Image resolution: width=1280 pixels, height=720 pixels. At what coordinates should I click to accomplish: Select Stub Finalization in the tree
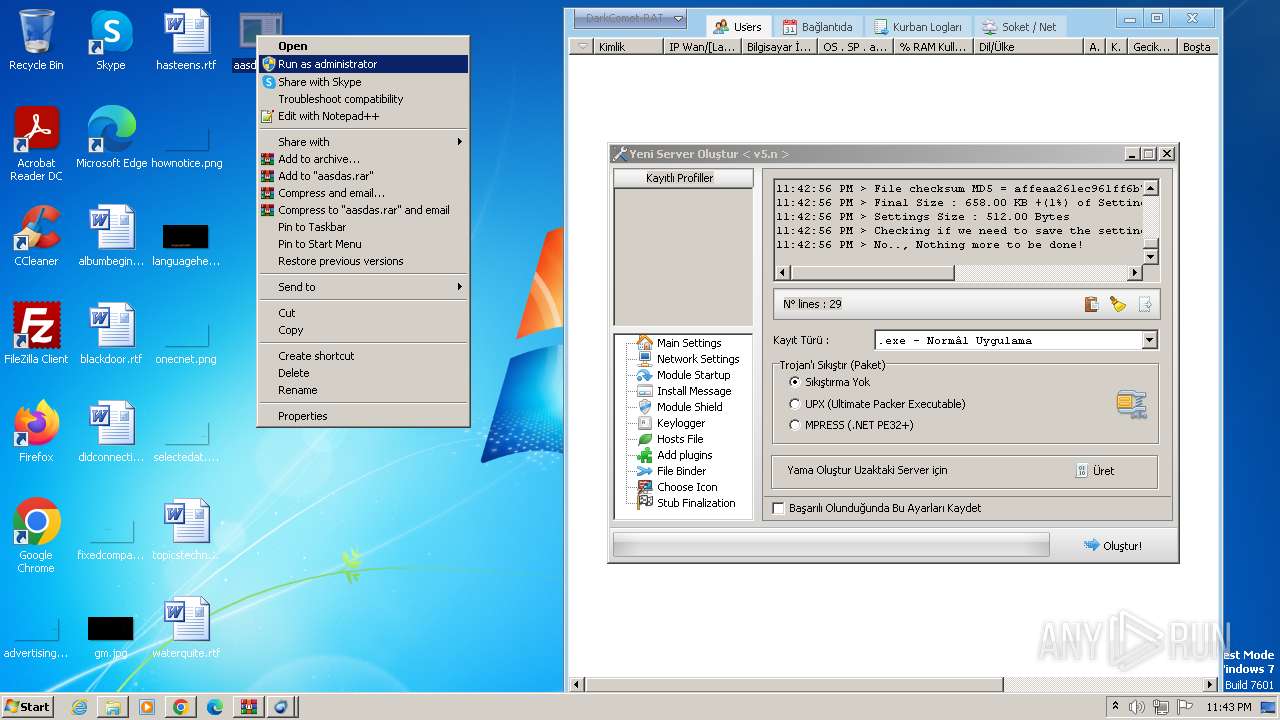click(x=696, y=503)
